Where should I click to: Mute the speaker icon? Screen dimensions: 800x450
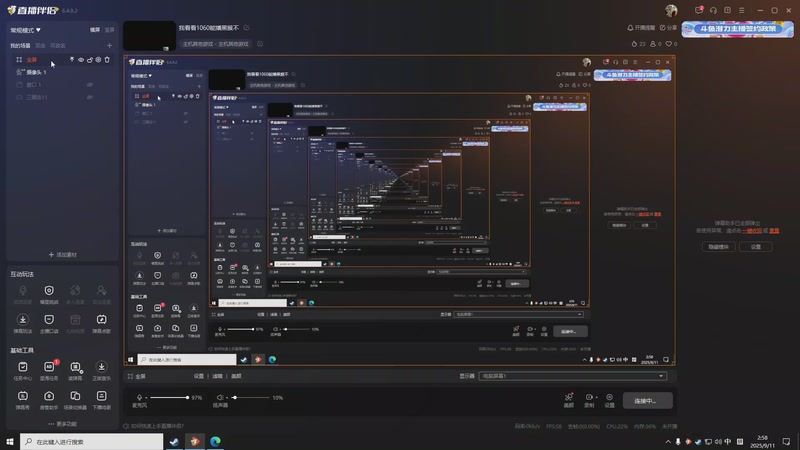pyautogui.click(x=220, y=397)
